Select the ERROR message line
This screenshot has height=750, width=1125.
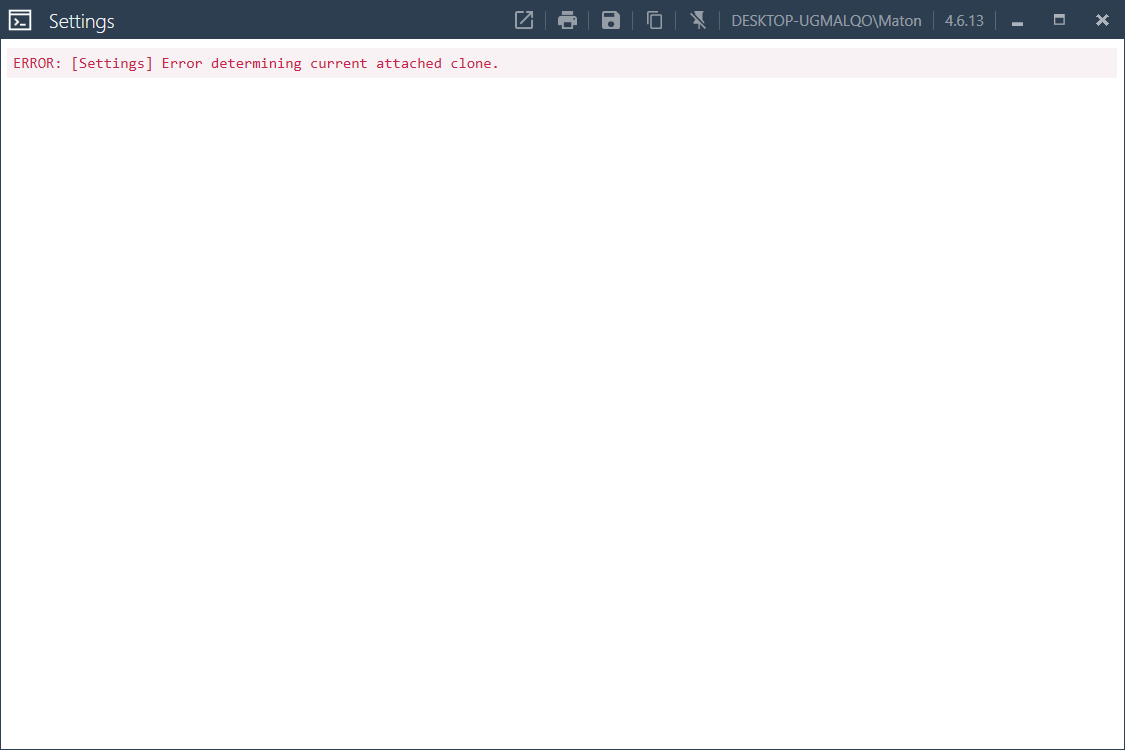[256, 63]
